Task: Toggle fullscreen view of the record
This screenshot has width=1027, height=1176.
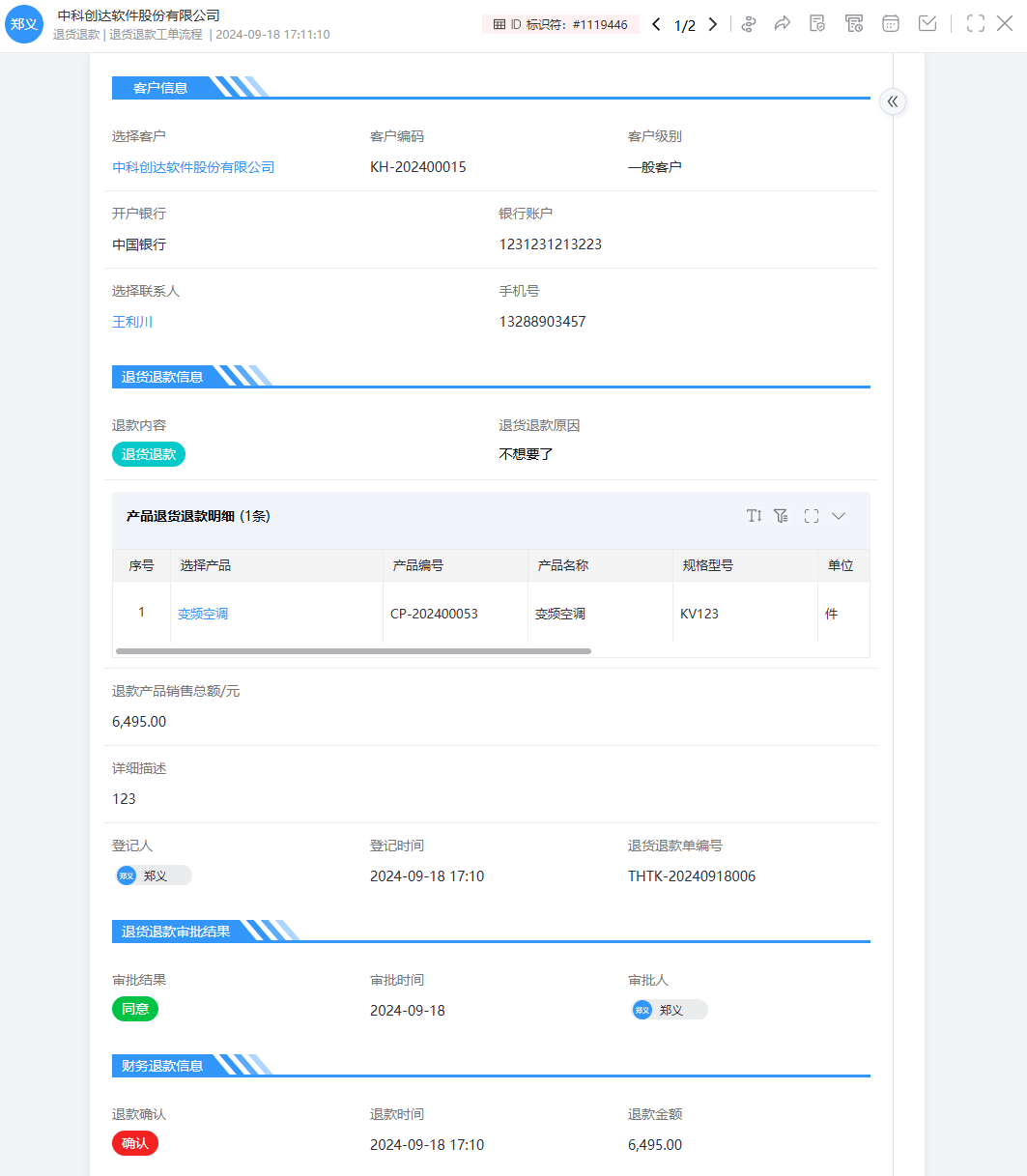Action: 976,24
